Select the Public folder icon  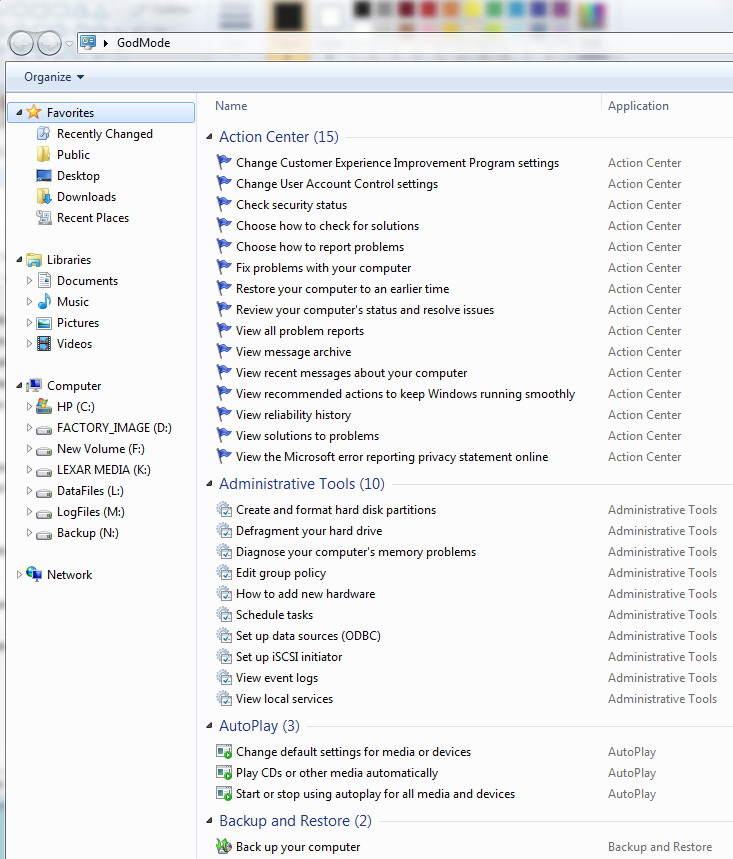(x=44, y=154)
